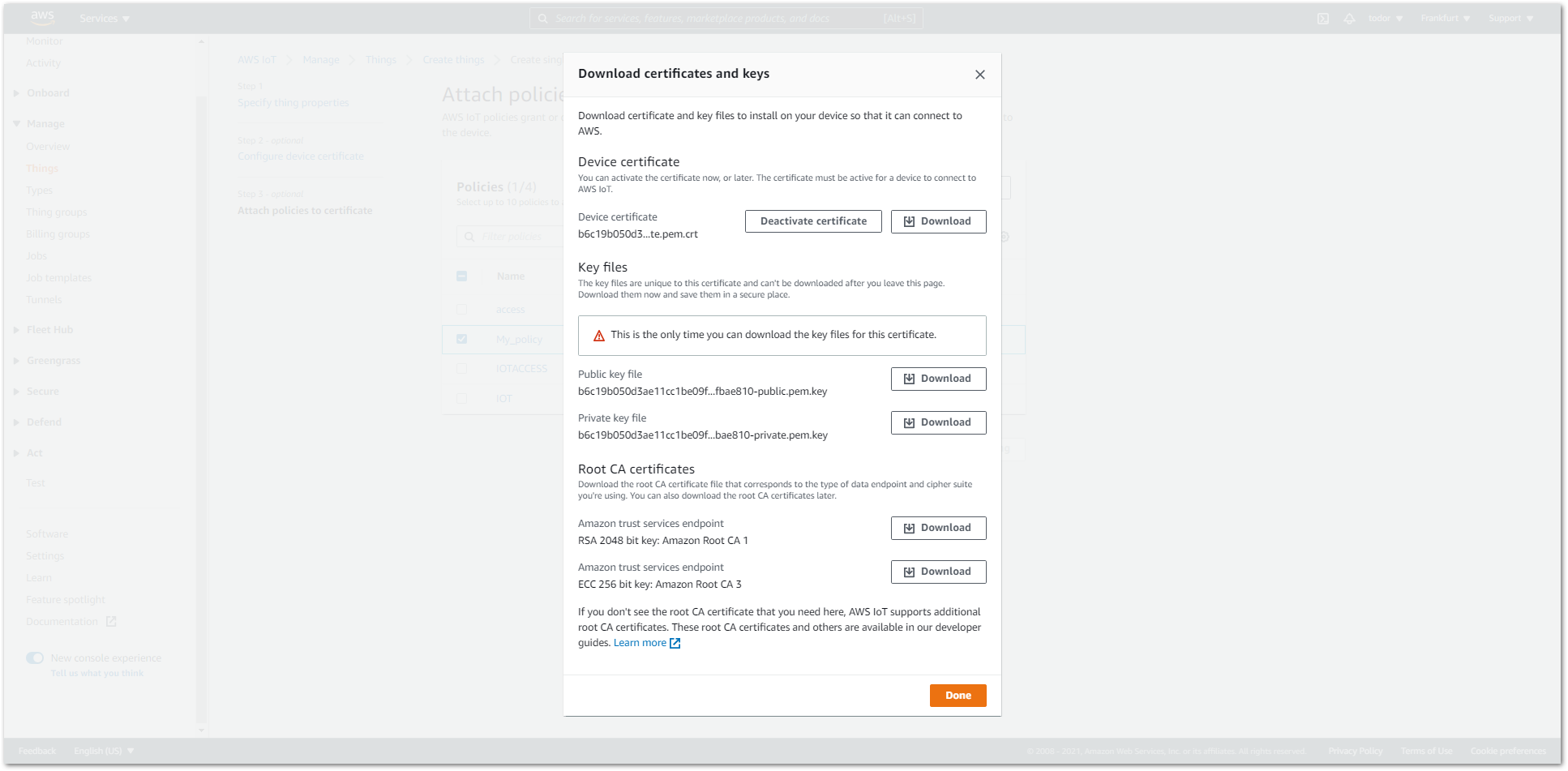
Task: Expand the Greengrass sidebar section
Action: tap(54, 360)
